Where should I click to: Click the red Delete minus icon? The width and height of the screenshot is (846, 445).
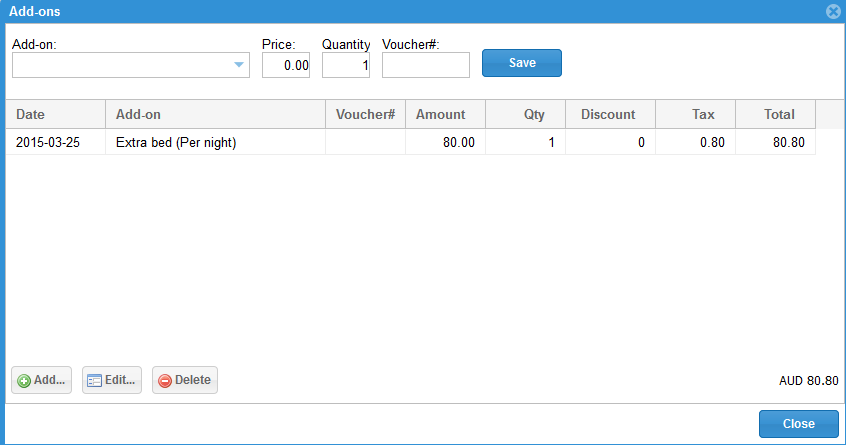tap(165, 381)
